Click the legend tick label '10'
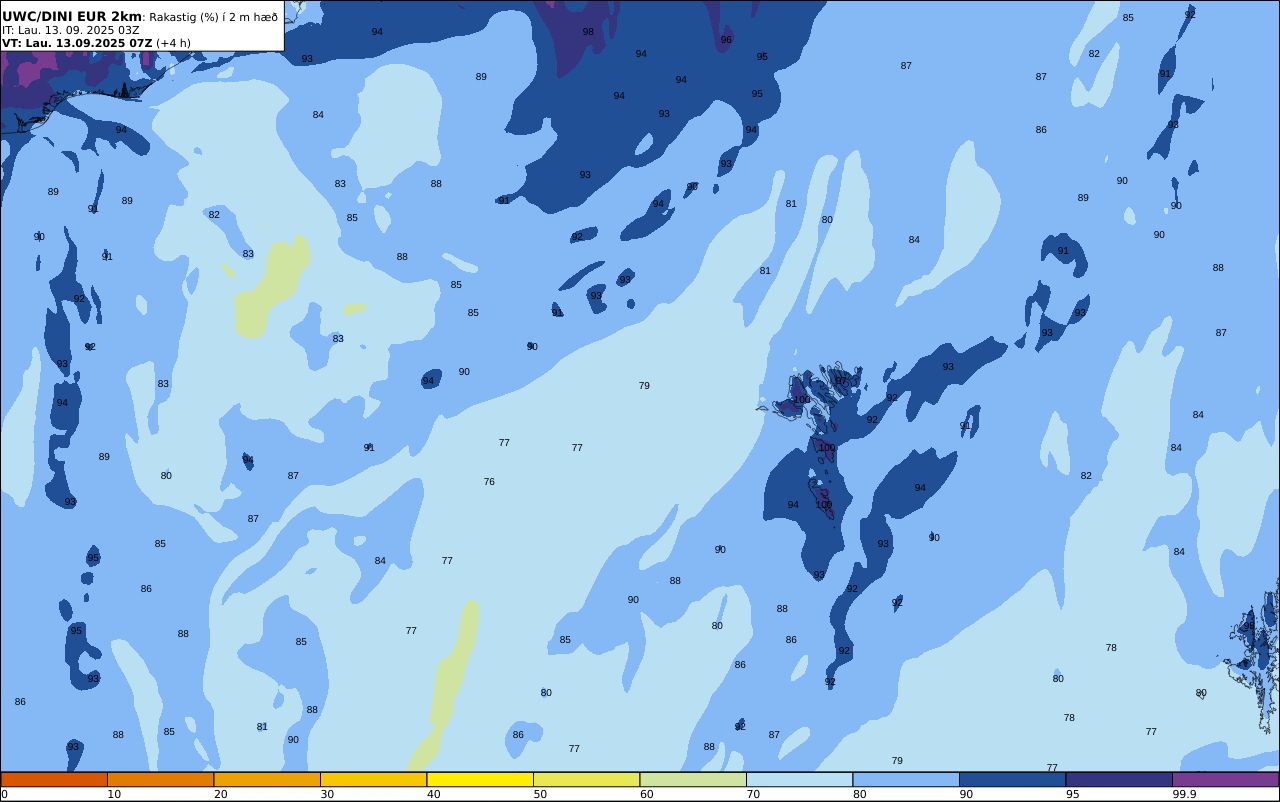The height and width of the screenshot is (802, 1280). [114, 794]
